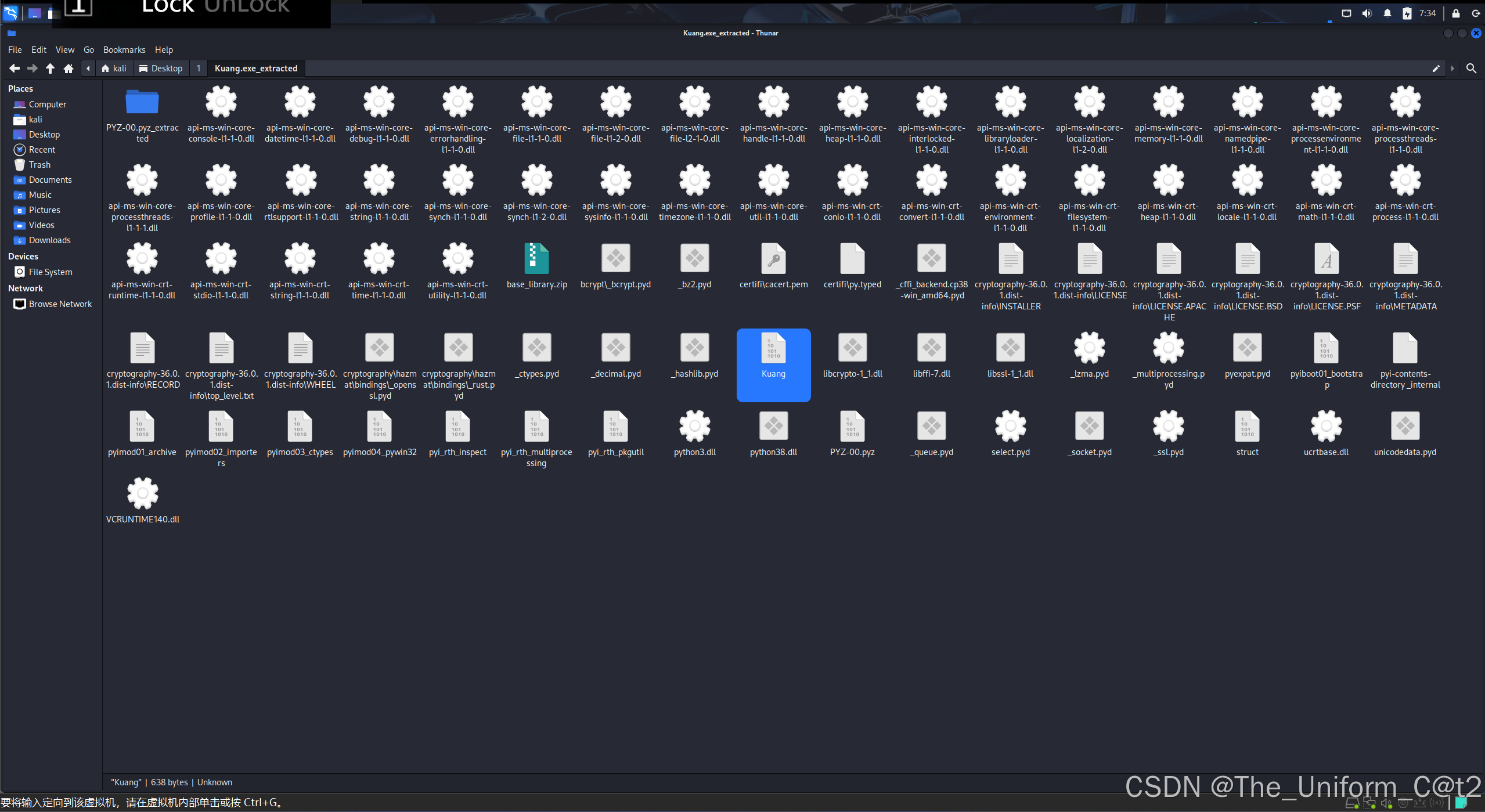Select the certifi\cacert.pem key file
This screenshot has height=812, width=1485.
point(773,260)
